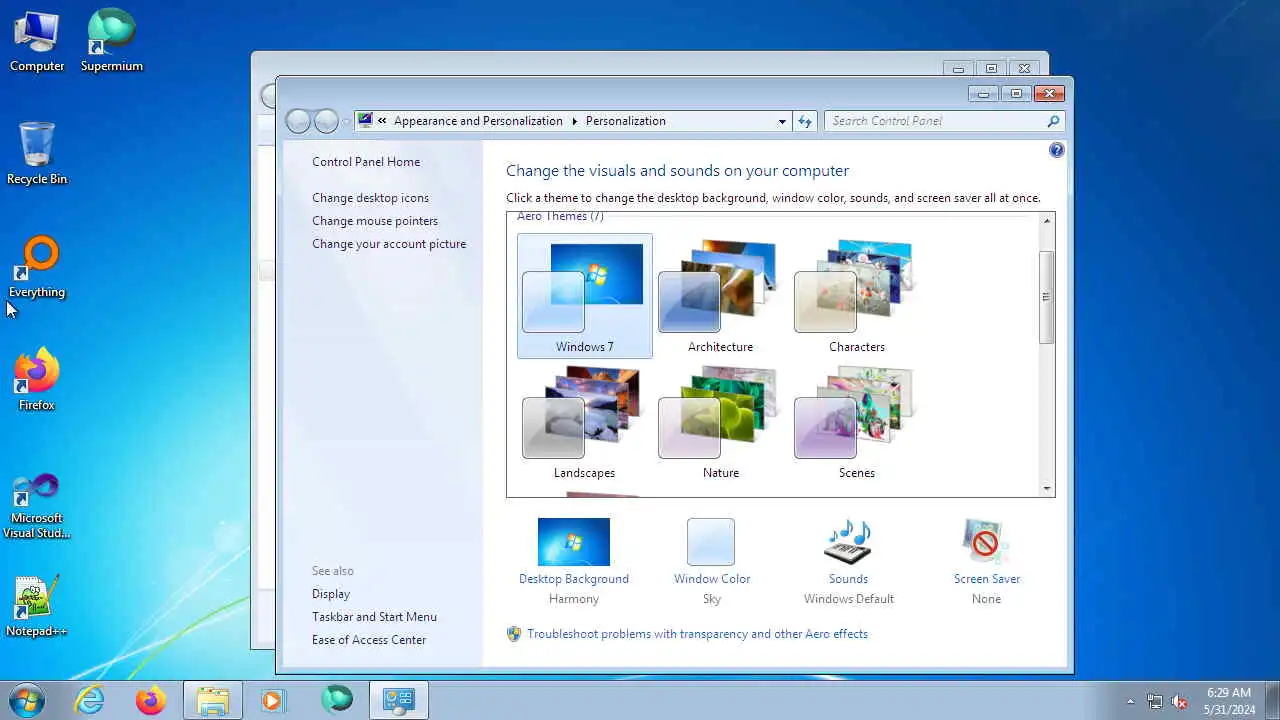This screenshot has width=1280, height=720.
Task: Select the Supermium desktop shortcut
Action: [x=112, y=42]
